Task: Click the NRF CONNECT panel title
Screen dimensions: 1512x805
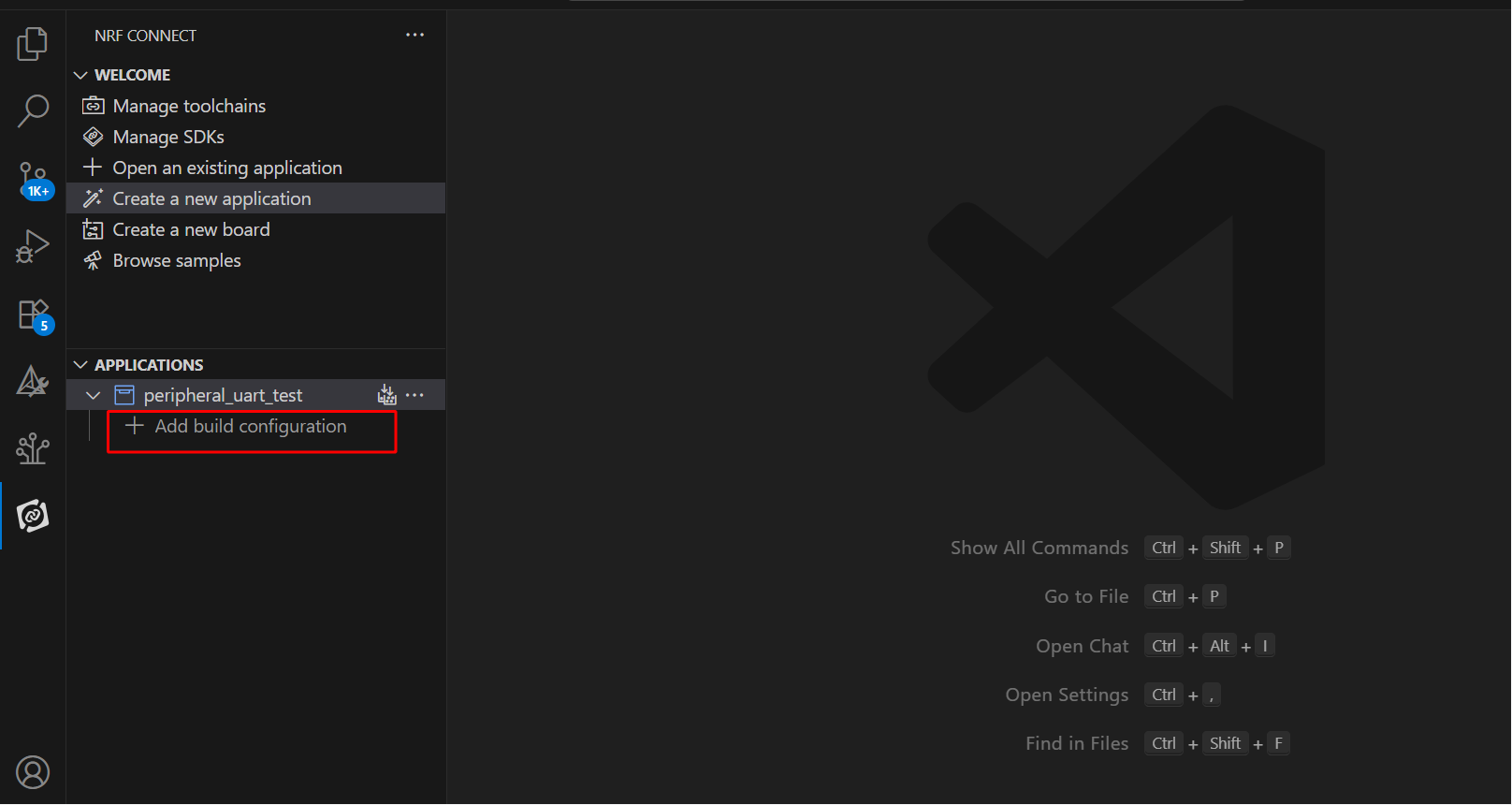Action: [145, 36]
